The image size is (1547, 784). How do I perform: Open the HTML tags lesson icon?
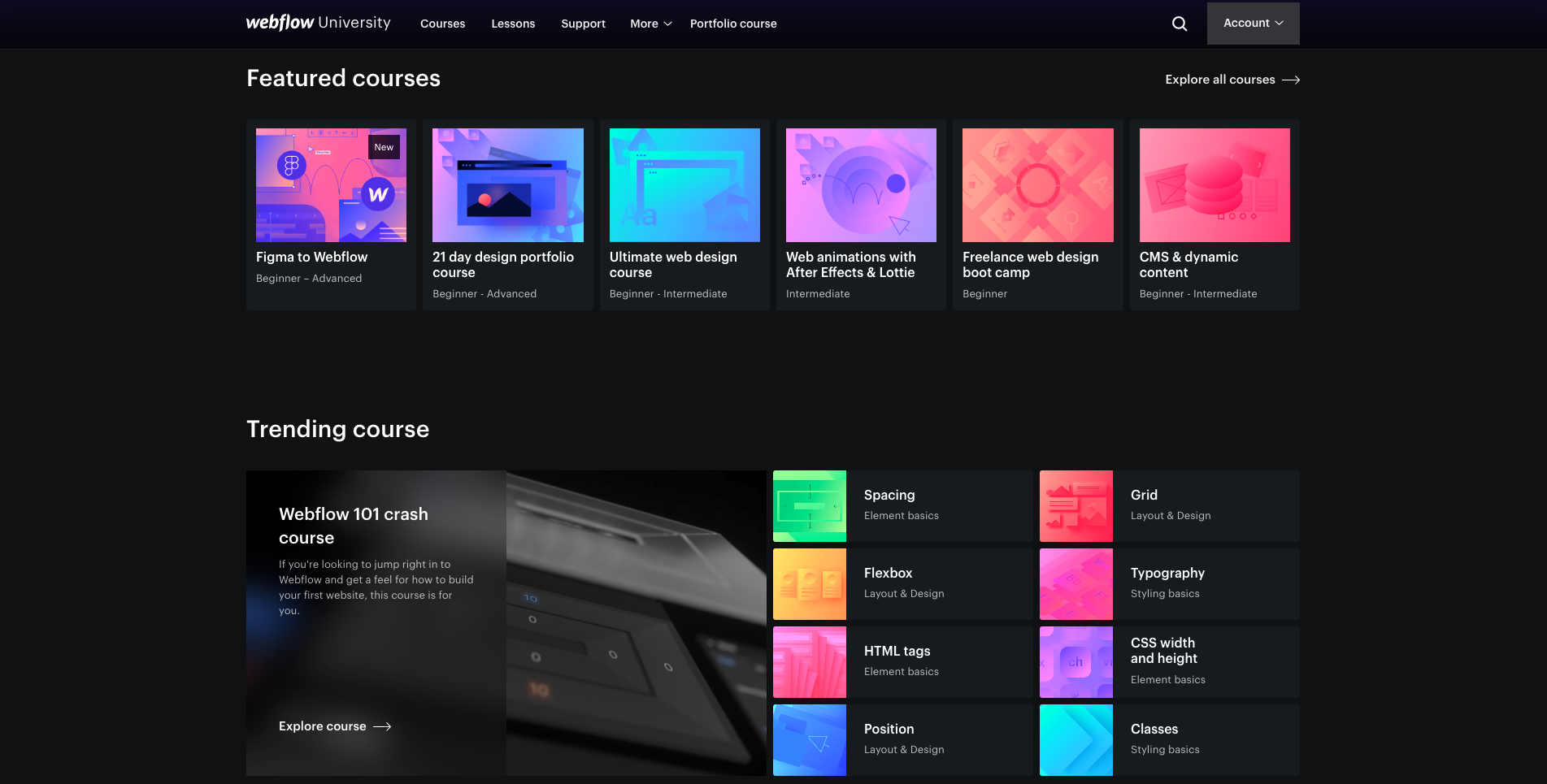(x=810, y=662)
